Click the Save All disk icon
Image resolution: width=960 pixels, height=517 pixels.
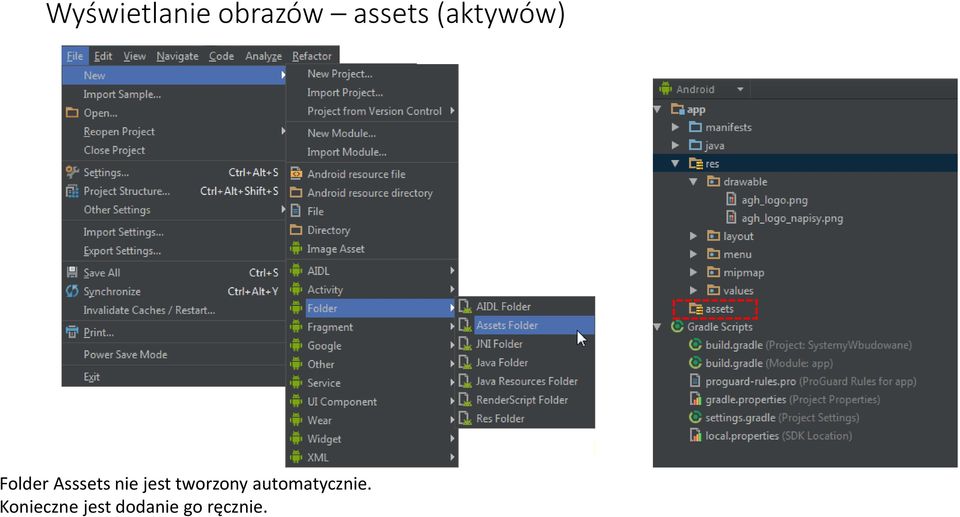pos(72,272)
